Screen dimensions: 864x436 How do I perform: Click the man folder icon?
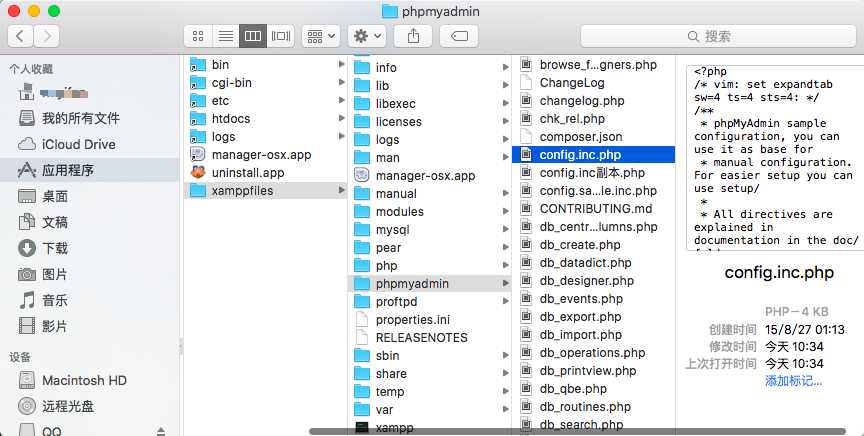click(362, 158)
